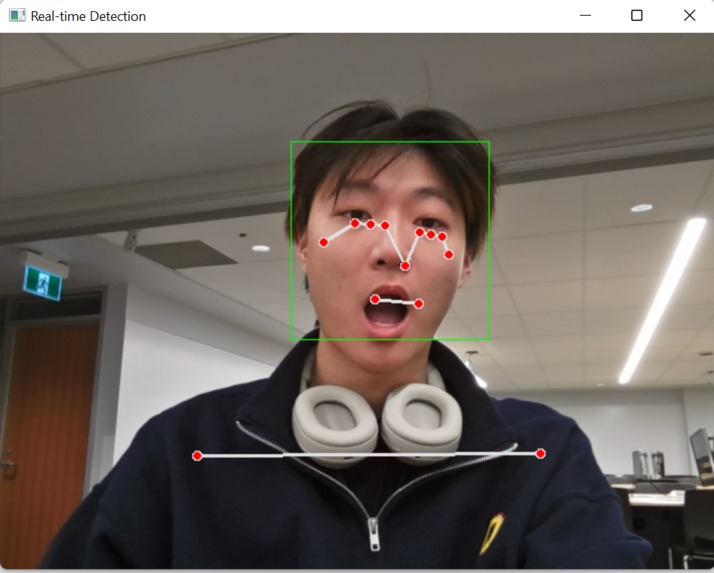Click the 'Real-time Detection' title text
This screenshot has height=573, width=714.
88,16
